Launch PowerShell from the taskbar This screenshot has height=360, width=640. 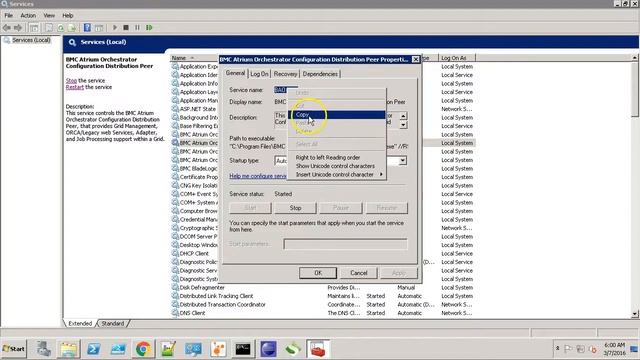tap(93, 349)
